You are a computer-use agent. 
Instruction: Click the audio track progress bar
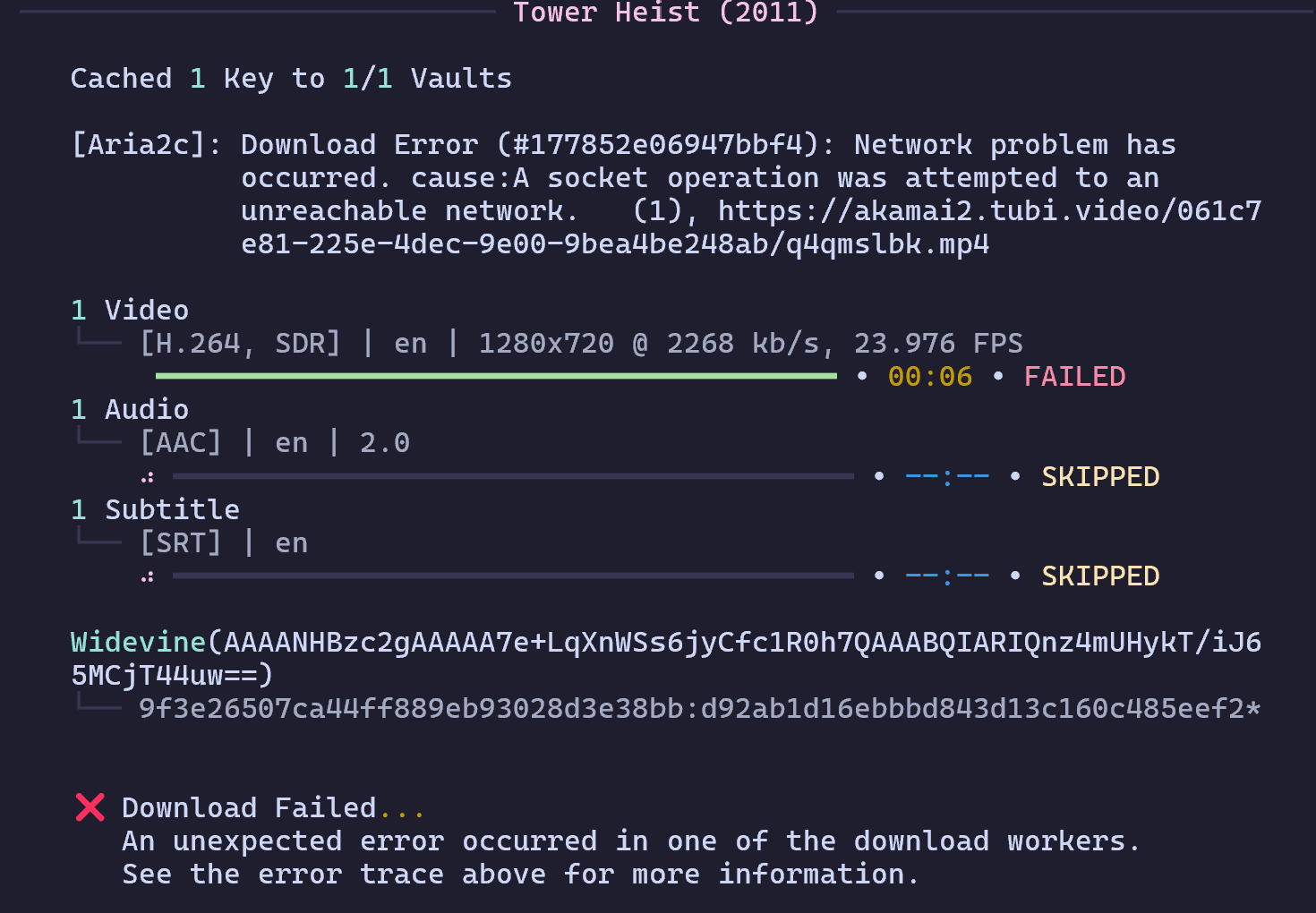tap(513, 477)
